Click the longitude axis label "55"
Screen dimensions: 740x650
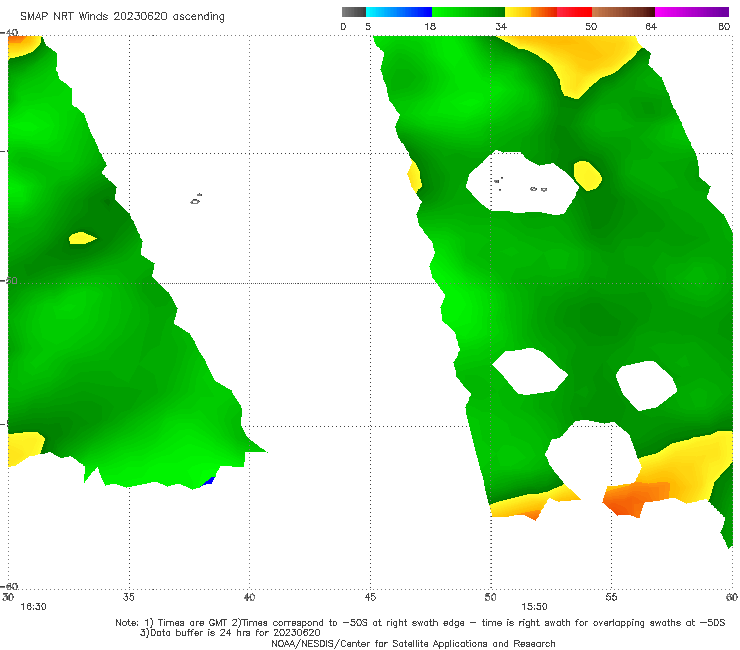[611, 597]
